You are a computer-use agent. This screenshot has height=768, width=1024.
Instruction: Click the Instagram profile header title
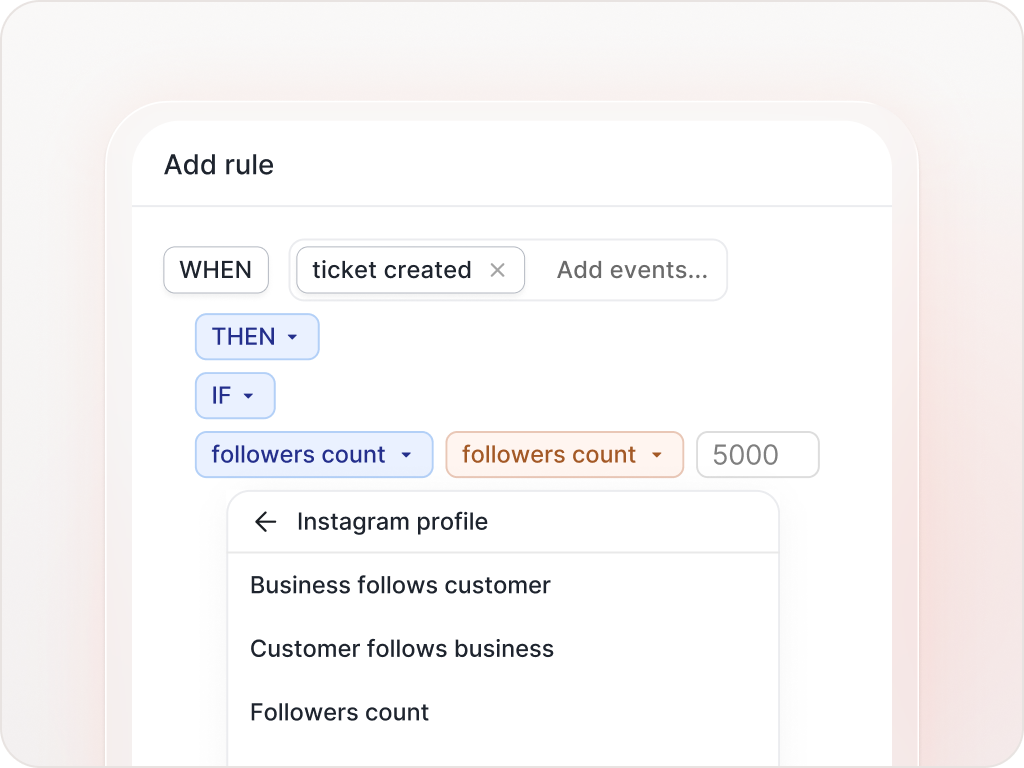(392, 522)
